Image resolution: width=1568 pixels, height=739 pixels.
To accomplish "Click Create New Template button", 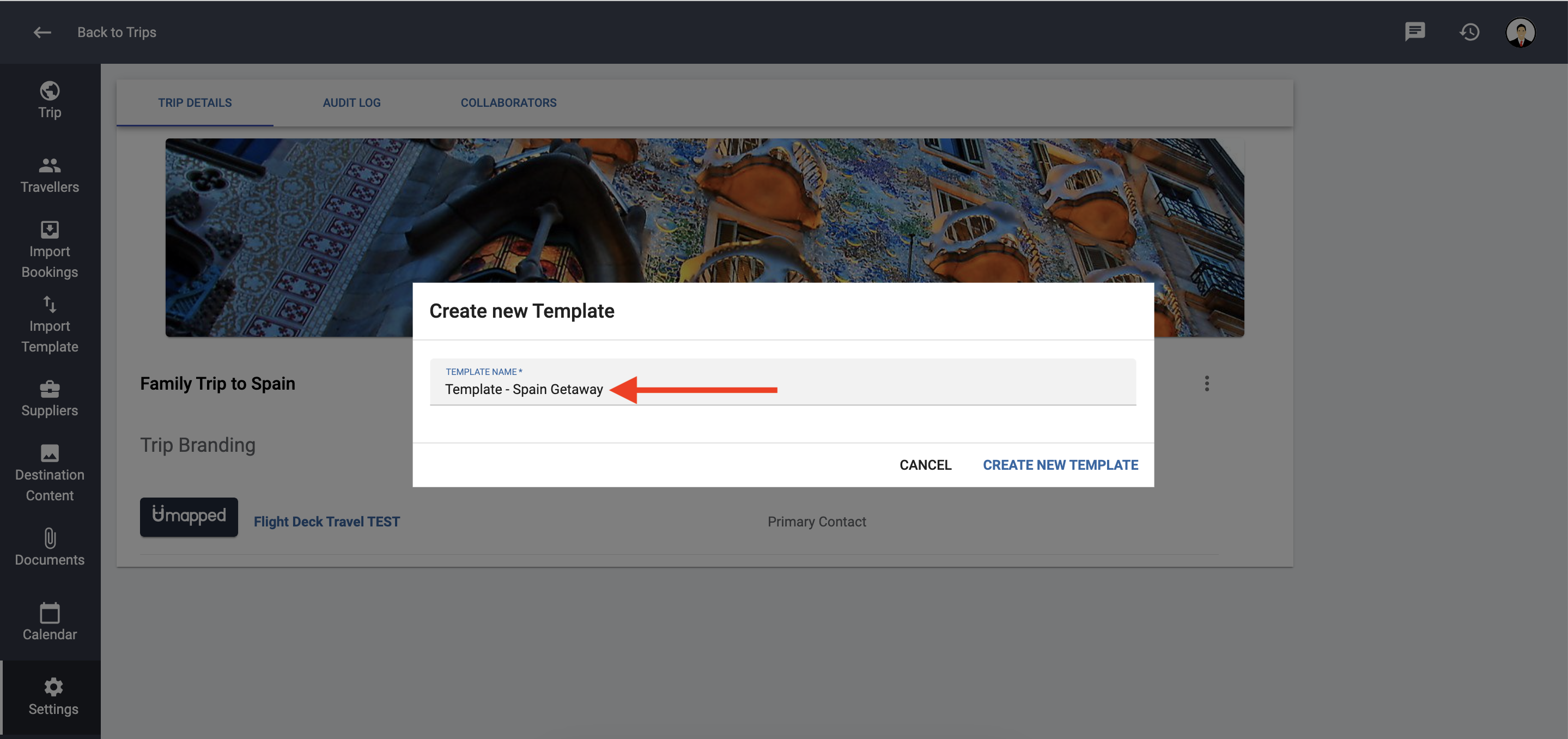I will (1060, 465).
